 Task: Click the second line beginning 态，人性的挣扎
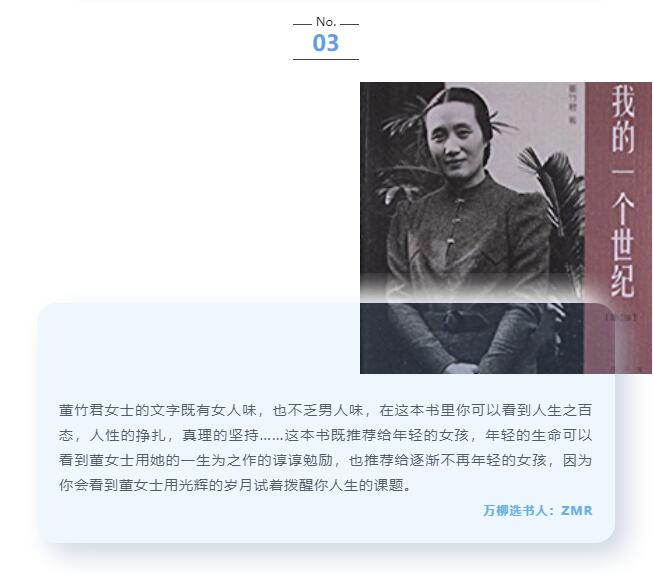pos(325,435)
